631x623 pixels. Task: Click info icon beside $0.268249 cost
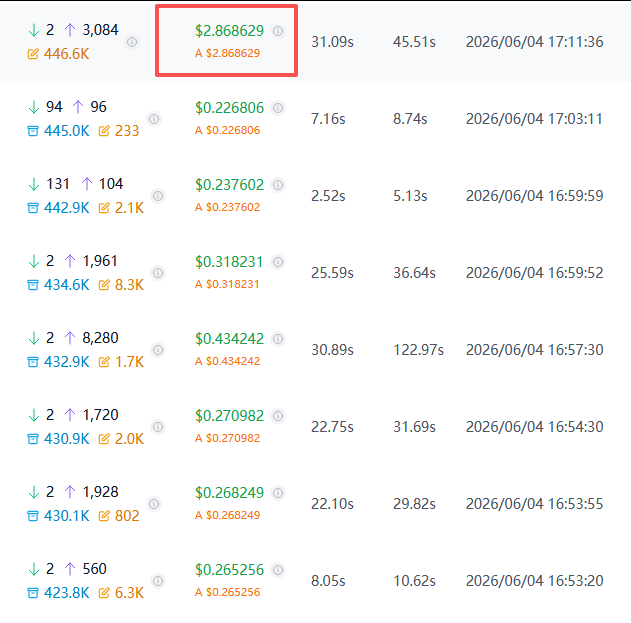coord(278,493)
